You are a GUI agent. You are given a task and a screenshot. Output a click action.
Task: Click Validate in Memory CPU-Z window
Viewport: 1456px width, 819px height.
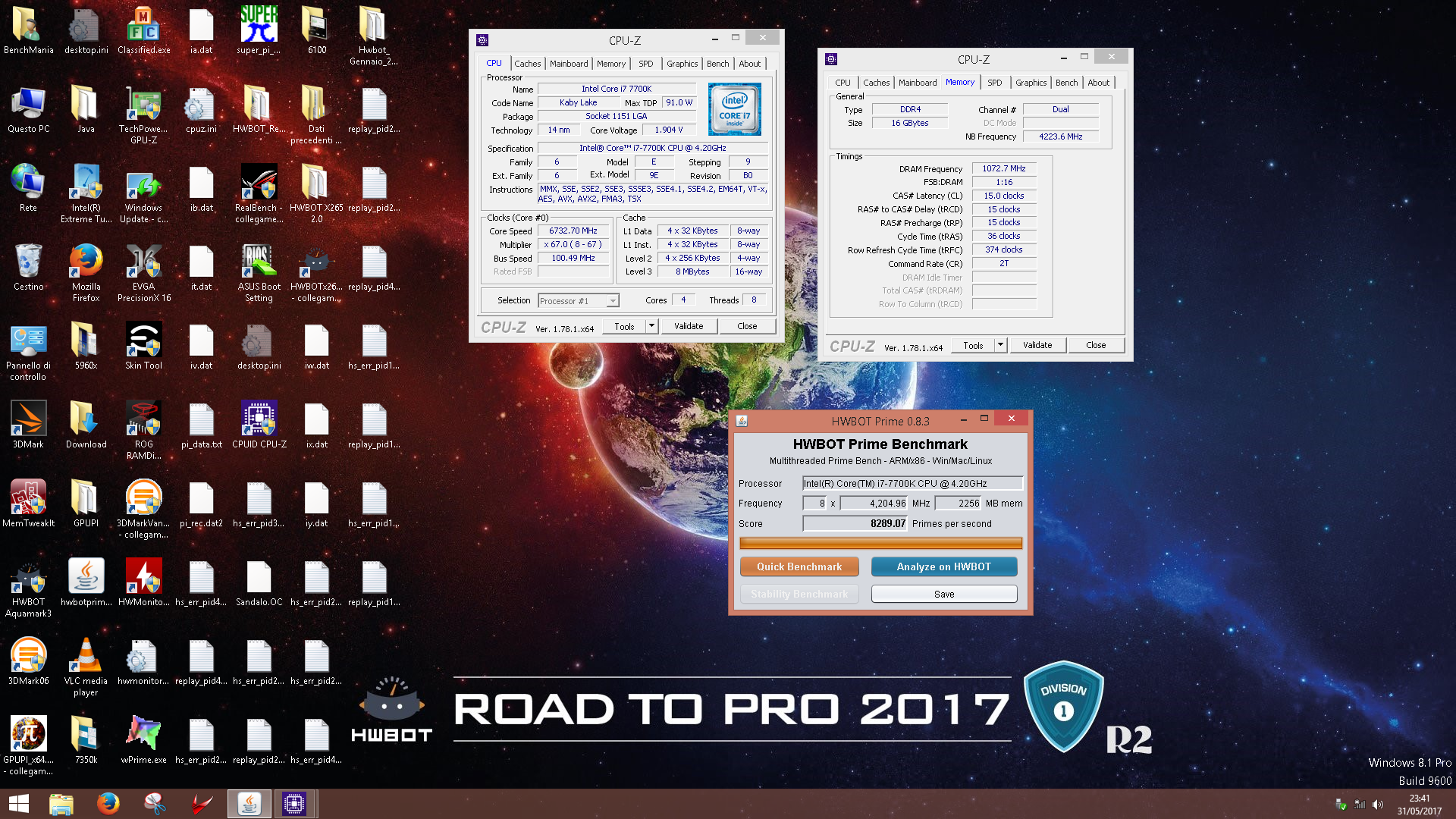pyautogui.click(x=1037, y=345)
